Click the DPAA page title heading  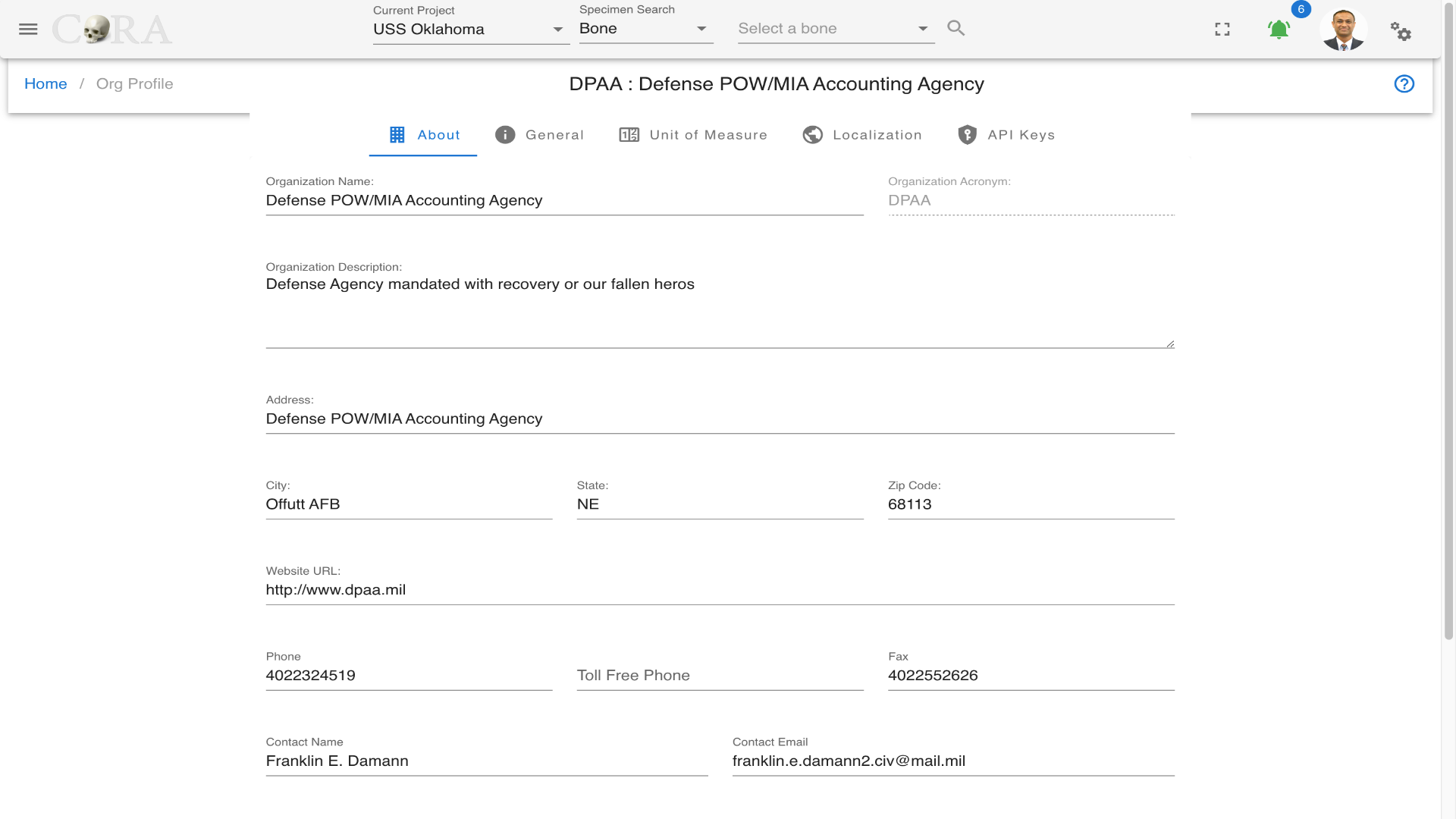coord(777,84)
